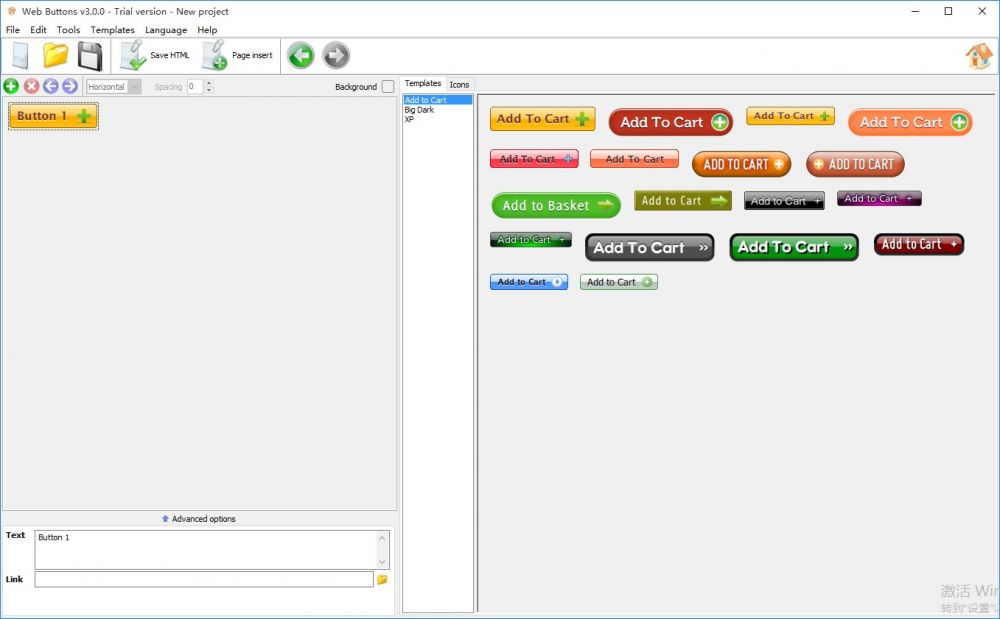This screenshot has width=1000, height=619.
Task: Enable the Background checkbox
Action: pyautogui.click(x=388, y=87)
